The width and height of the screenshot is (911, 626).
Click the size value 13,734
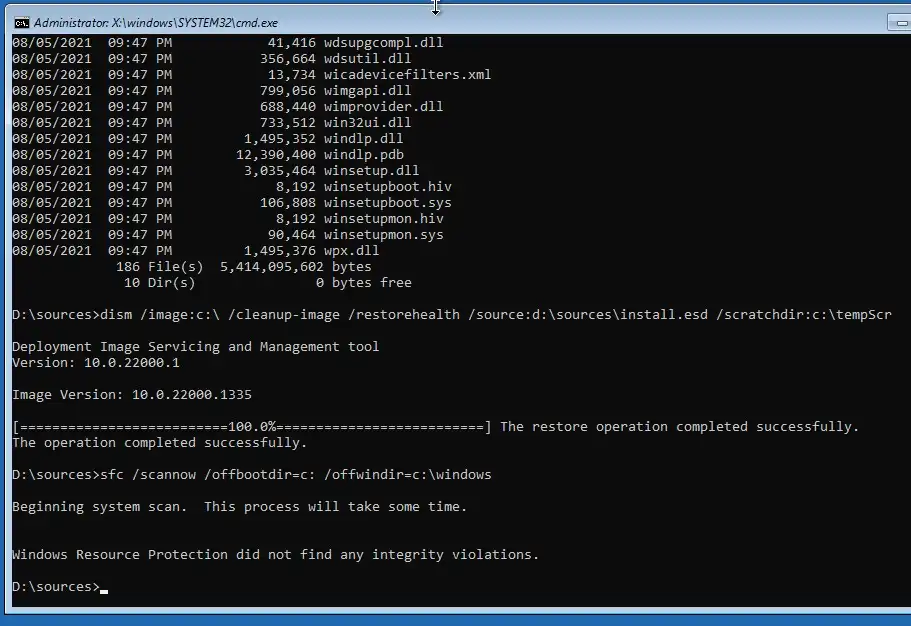pos(292,74)
